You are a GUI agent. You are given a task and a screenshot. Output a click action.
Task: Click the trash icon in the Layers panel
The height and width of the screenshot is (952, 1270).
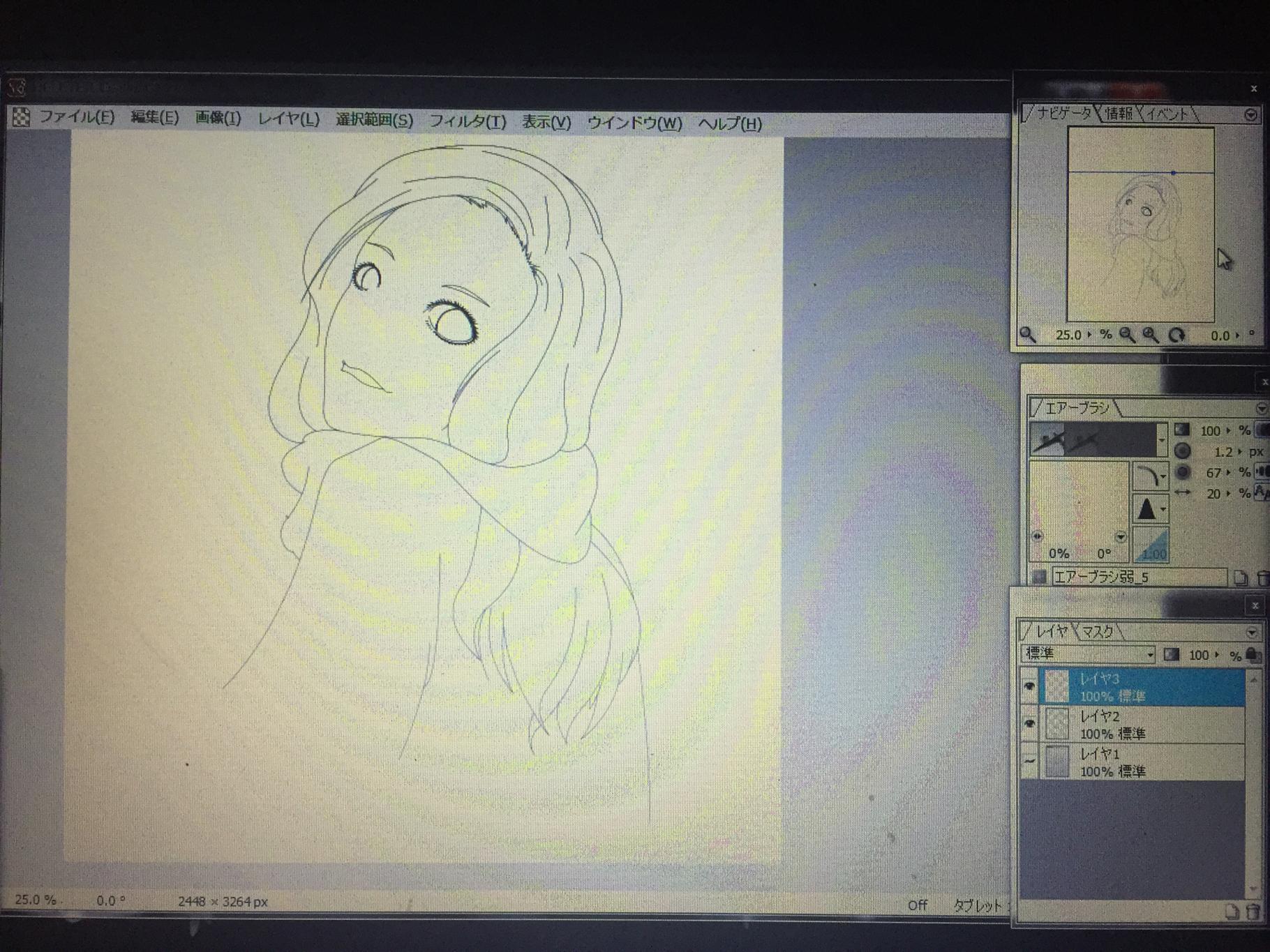click(1253, 912)
